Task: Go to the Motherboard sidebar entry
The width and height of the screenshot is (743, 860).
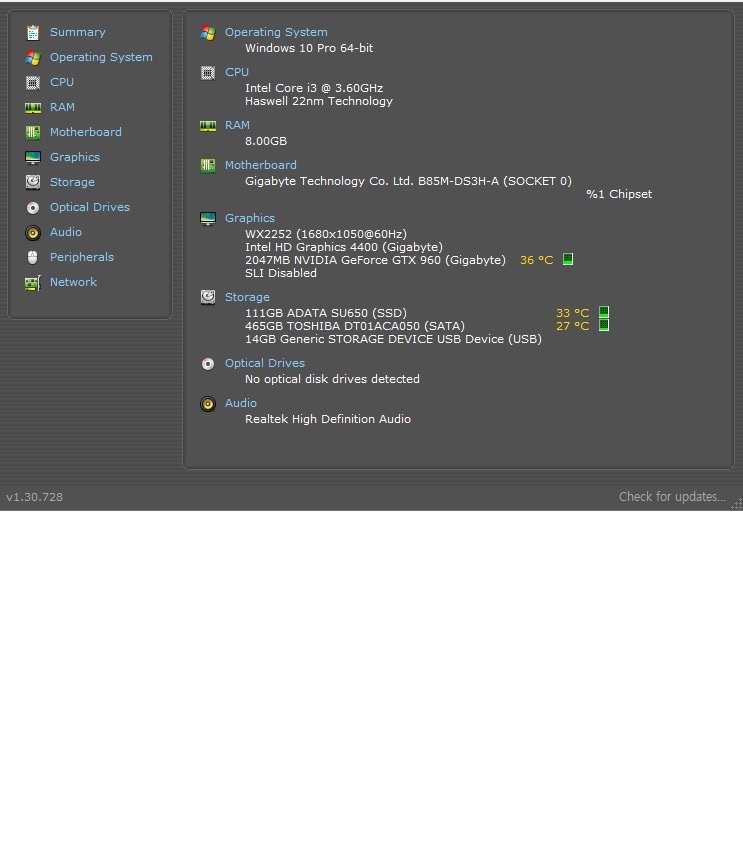Action: tap(86, 132)
